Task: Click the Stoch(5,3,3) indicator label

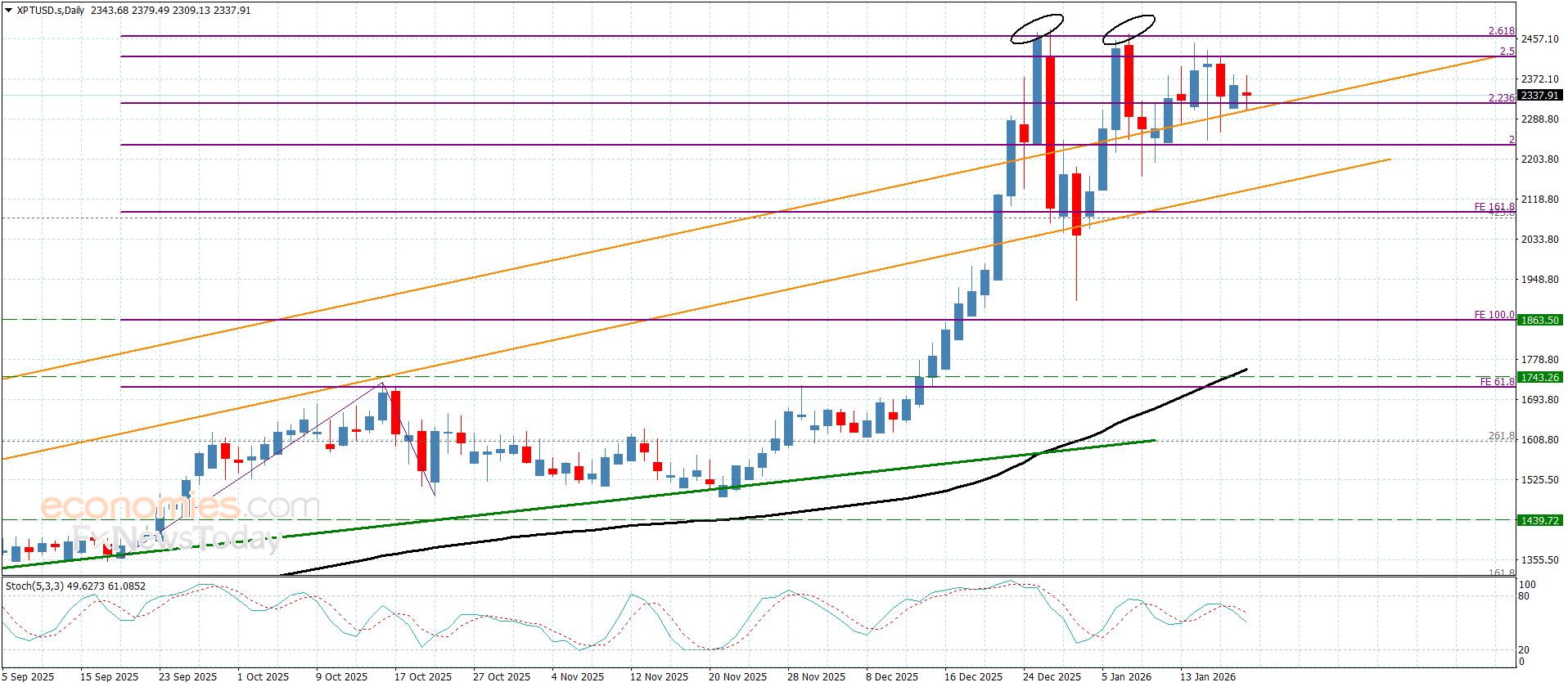Action: (x=33, y=586)
